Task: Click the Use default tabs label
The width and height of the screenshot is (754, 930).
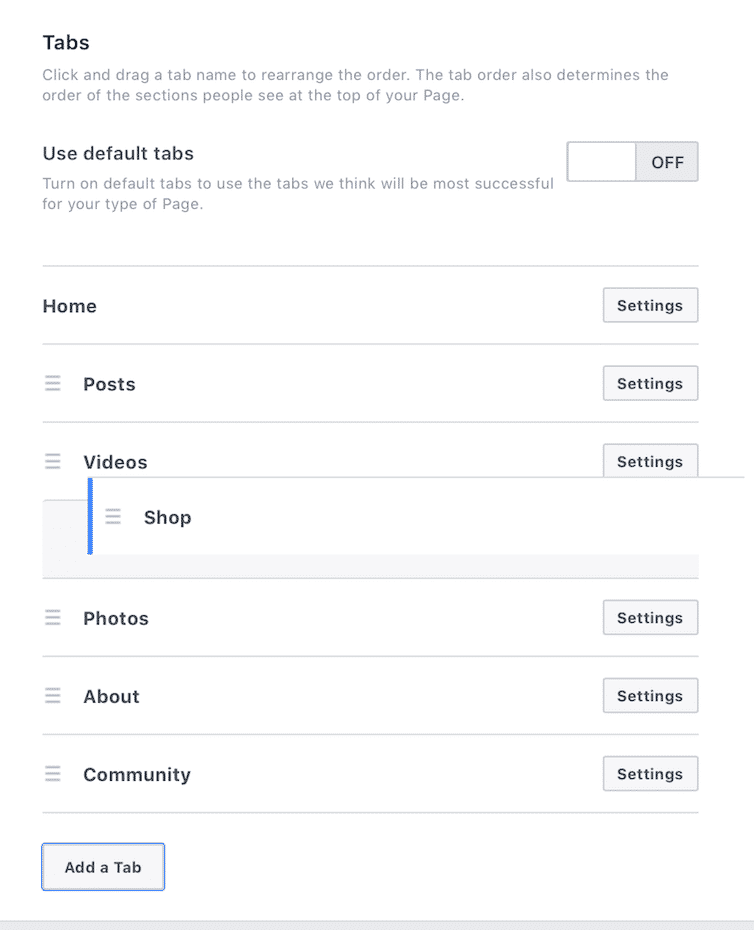Action: coord(118,154)
